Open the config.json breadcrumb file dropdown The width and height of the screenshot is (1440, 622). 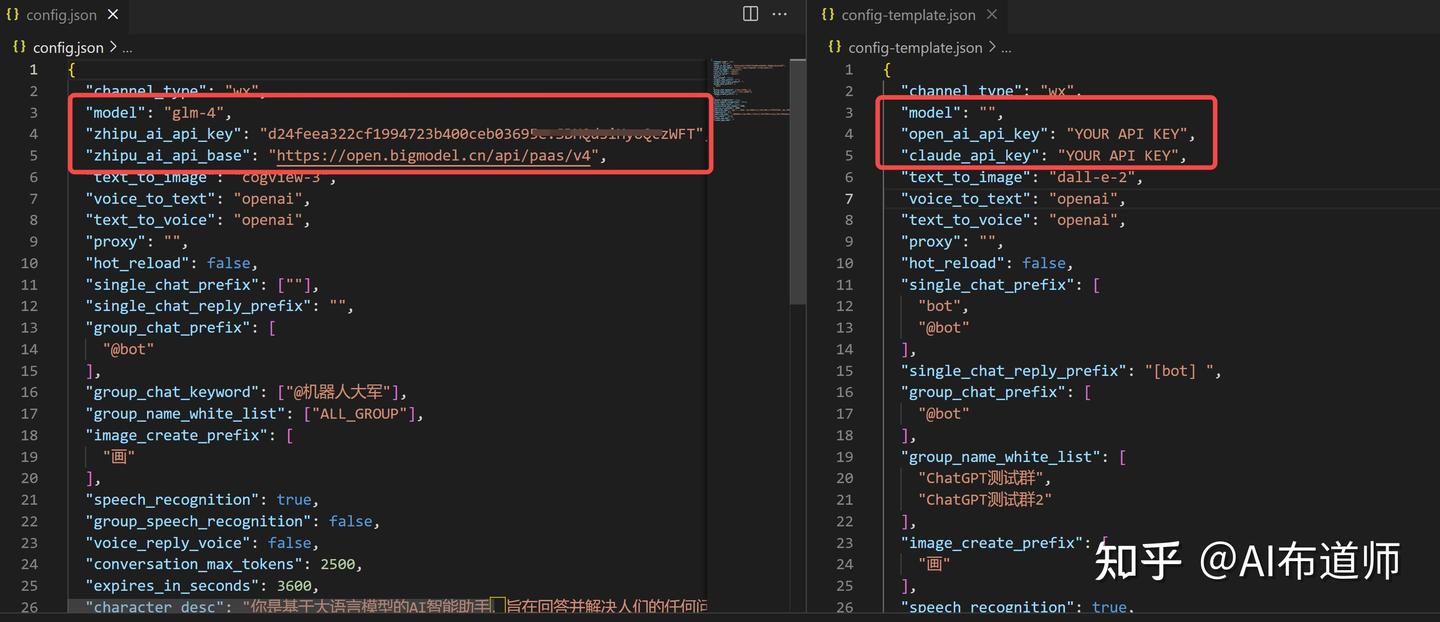pos(67,47)
